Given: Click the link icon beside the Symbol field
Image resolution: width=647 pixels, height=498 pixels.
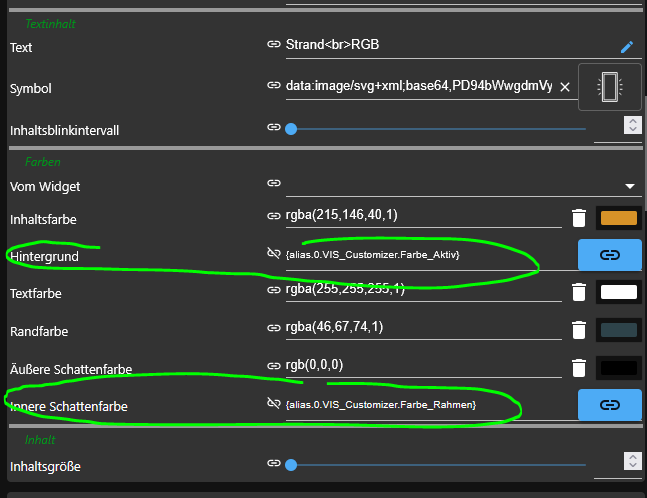Looking at the screenshot, I should (x=273, y=86).
